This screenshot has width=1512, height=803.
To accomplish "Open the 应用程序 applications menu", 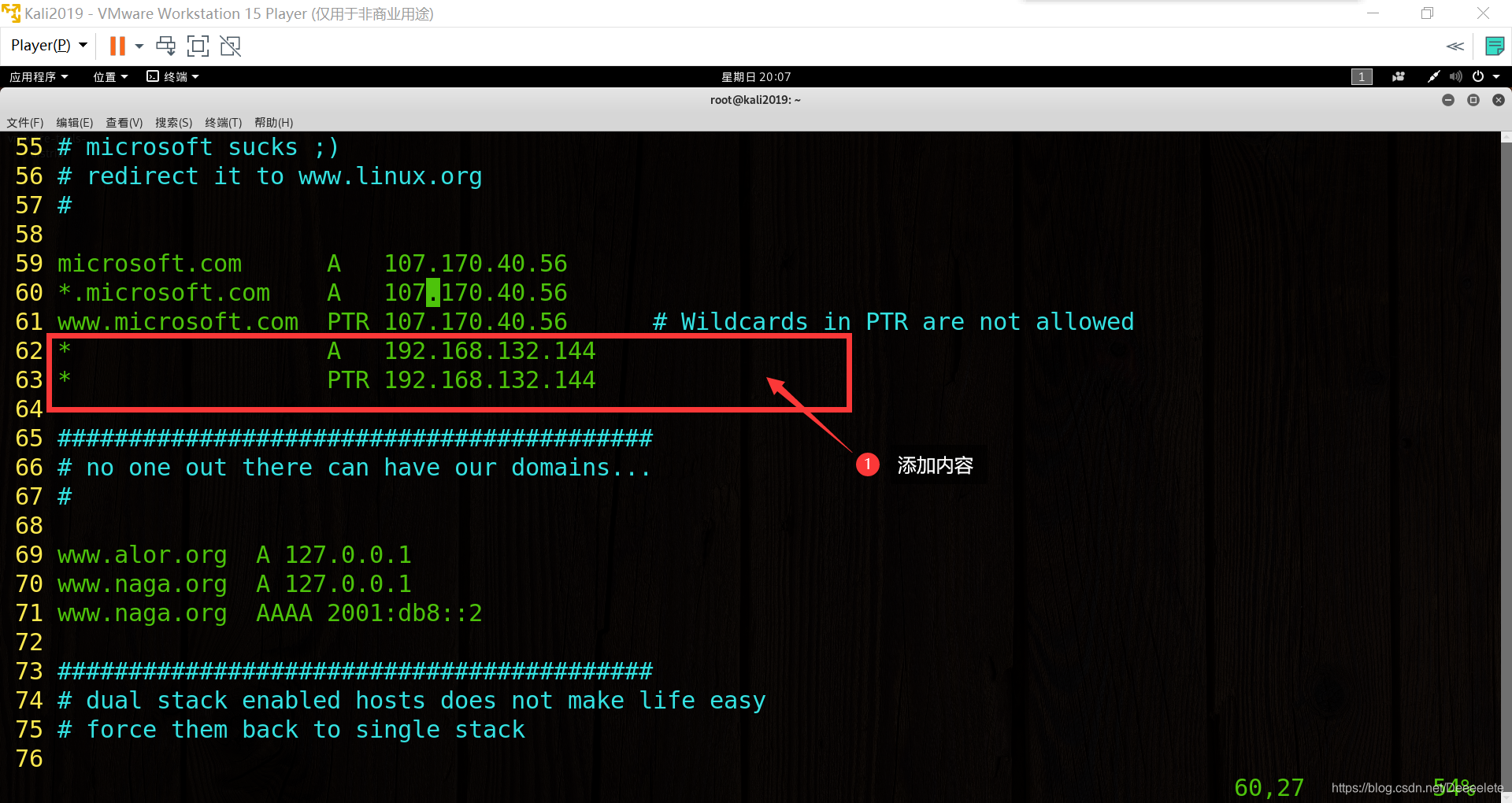I will click(x=39, y=76).
